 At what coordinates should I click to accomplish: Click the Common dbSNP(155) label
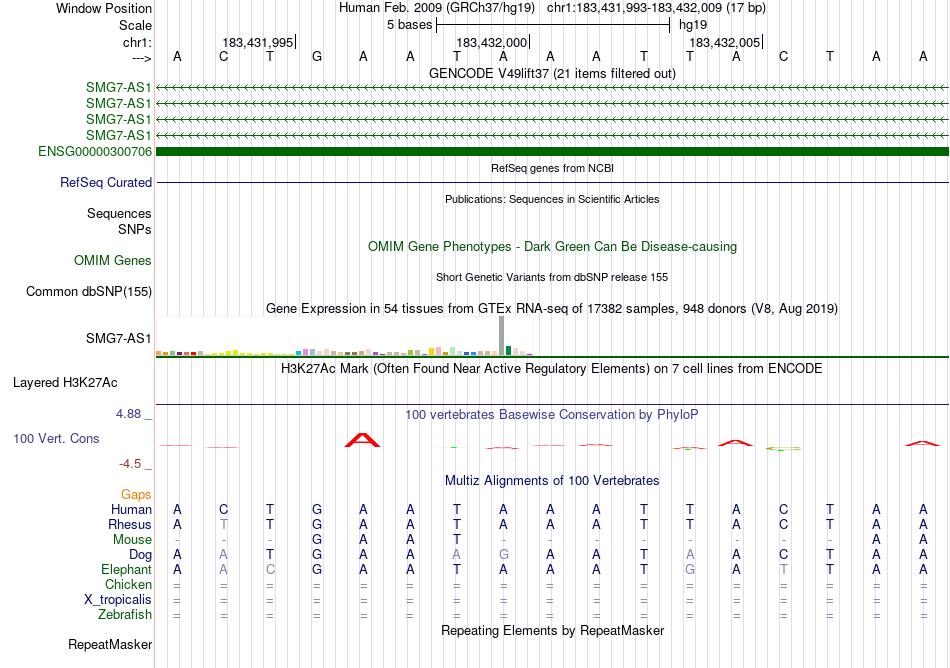coord(88,291)
